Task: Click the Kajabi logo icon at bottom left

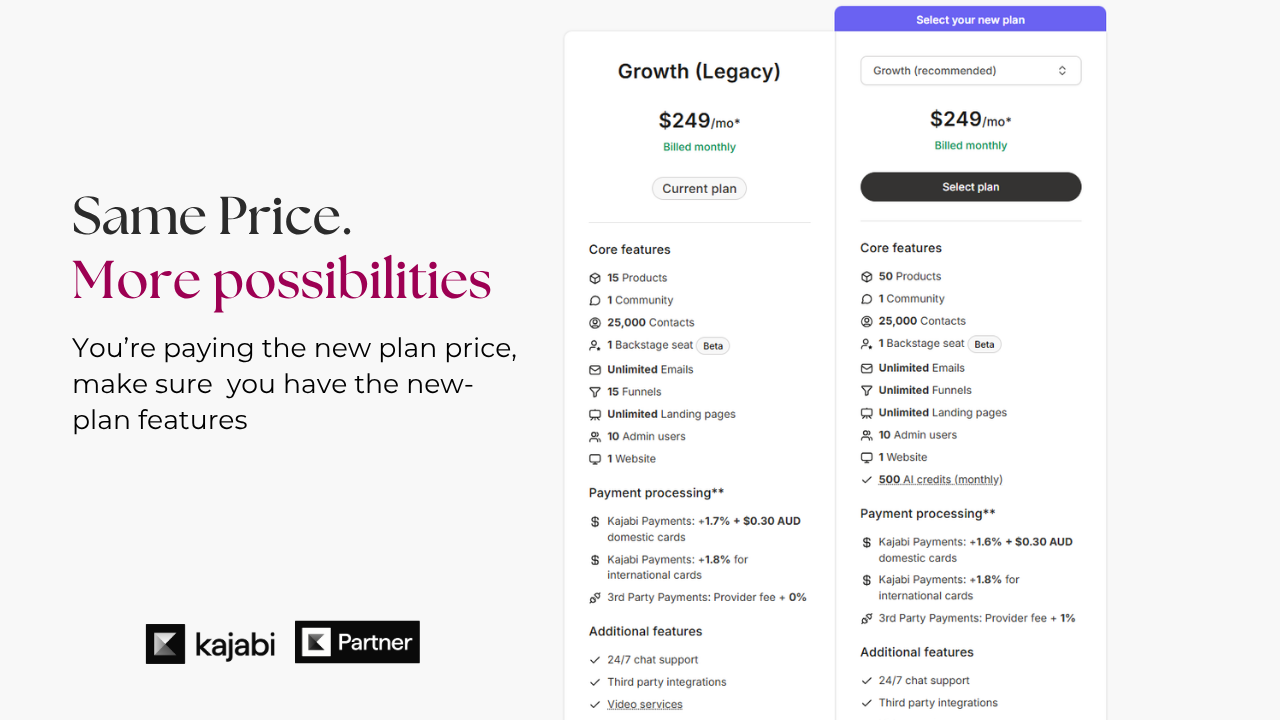Action: pyautogui.click(x=166, y=643)
